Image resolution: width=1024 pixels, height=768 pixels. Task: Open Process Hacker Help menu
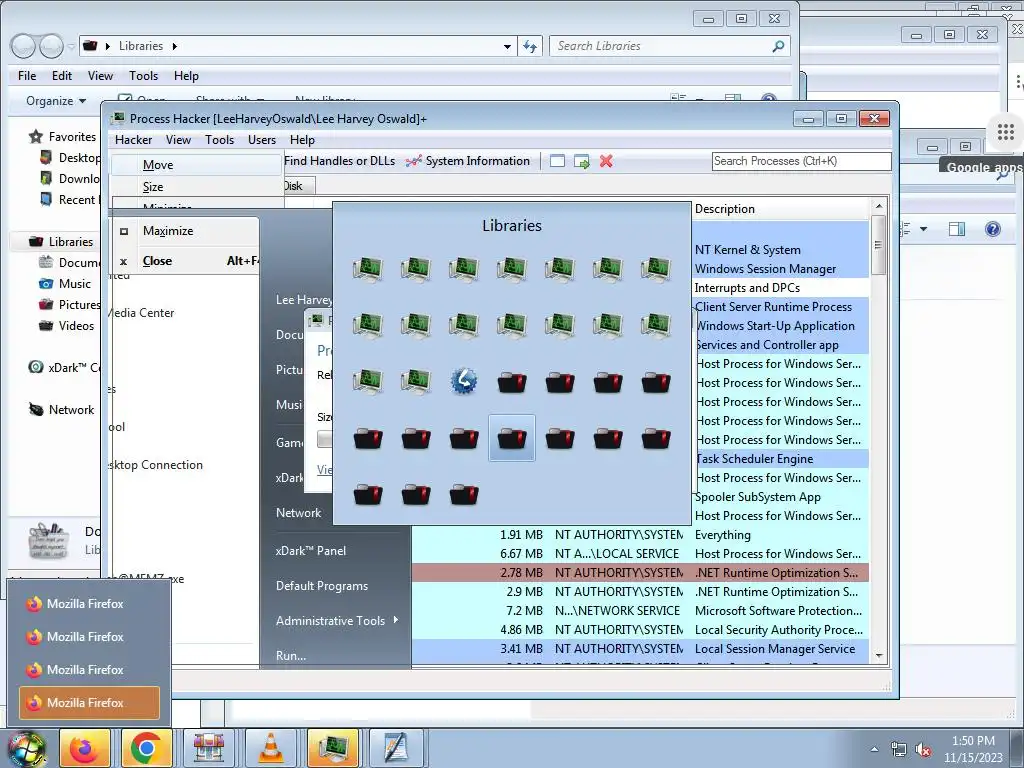coord(302,140)
